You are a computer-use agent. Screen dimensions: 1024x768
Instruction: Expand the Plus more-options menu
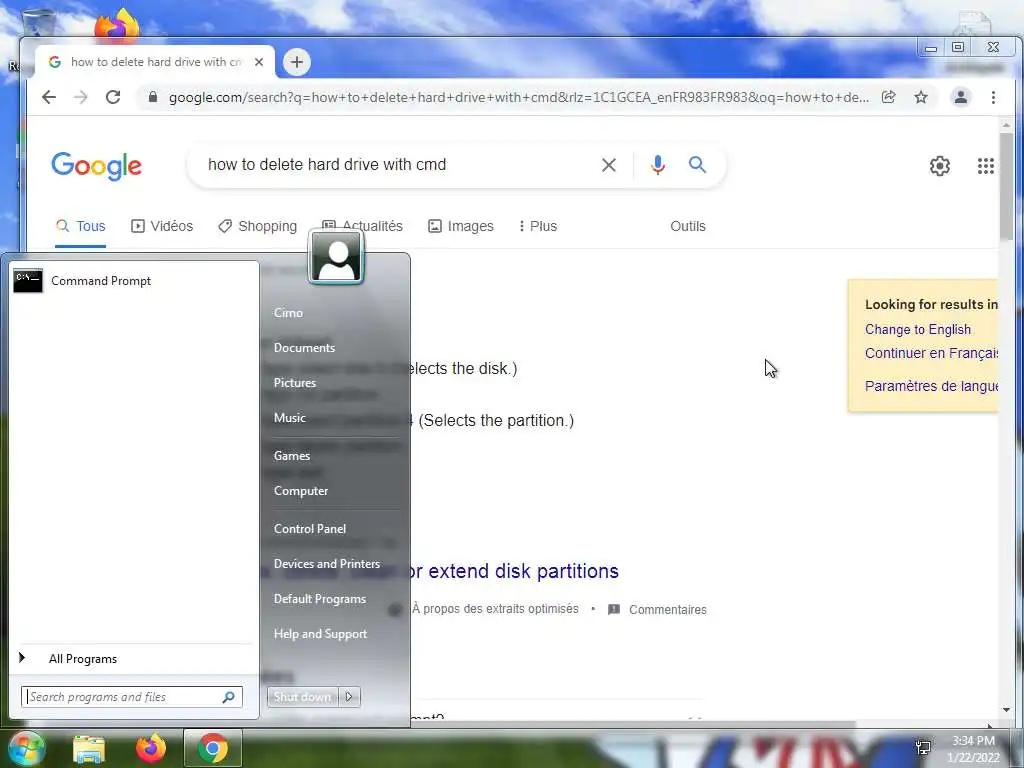(537, 226)
